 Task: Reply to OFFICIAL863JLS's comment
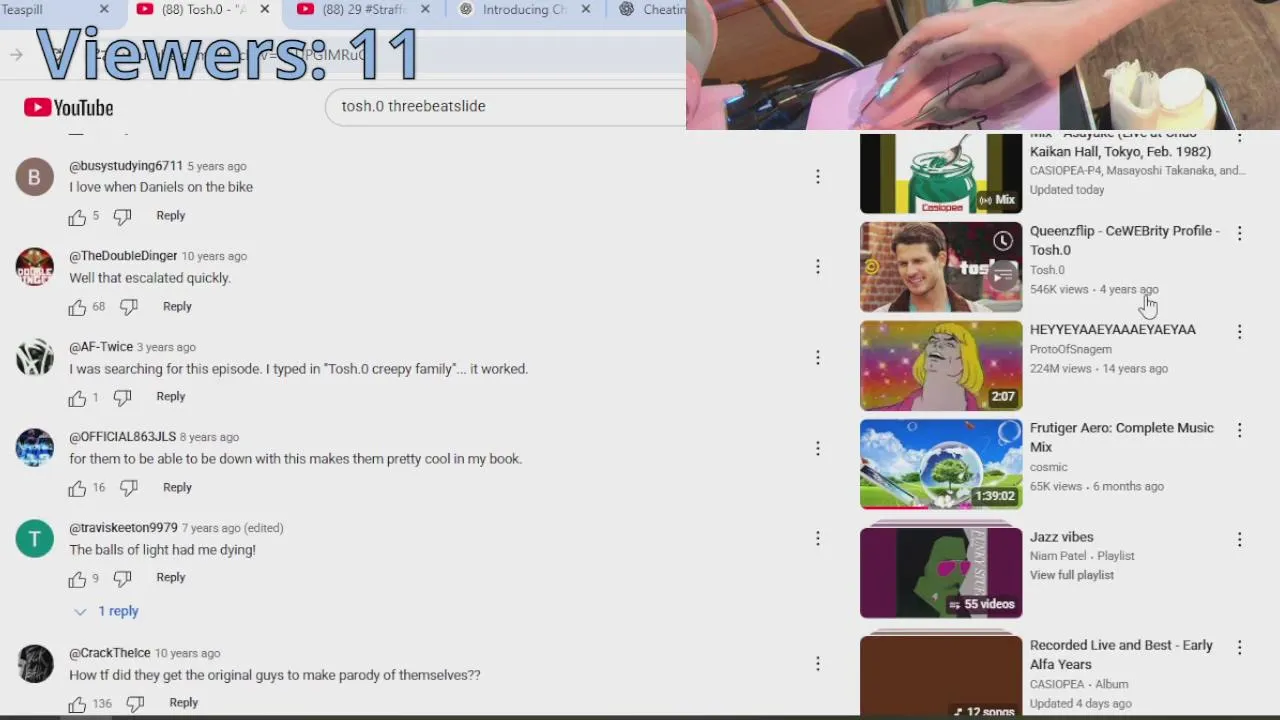pyautogui.click(x=177, y=488)
